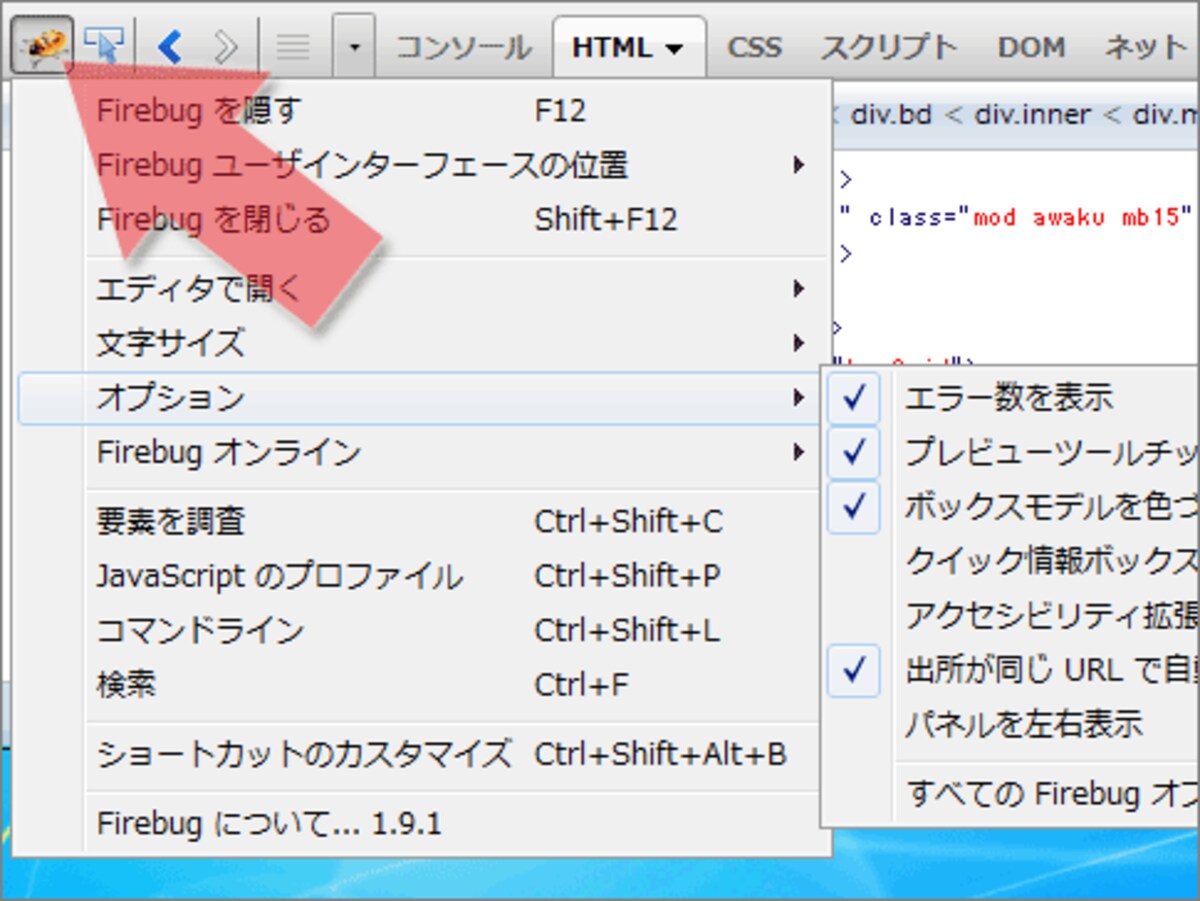Image resolution: width=1200 pixels, height=901 pixels.
Task: Toggle プレビューツールチップ option checkmark
Action: 1012,452
